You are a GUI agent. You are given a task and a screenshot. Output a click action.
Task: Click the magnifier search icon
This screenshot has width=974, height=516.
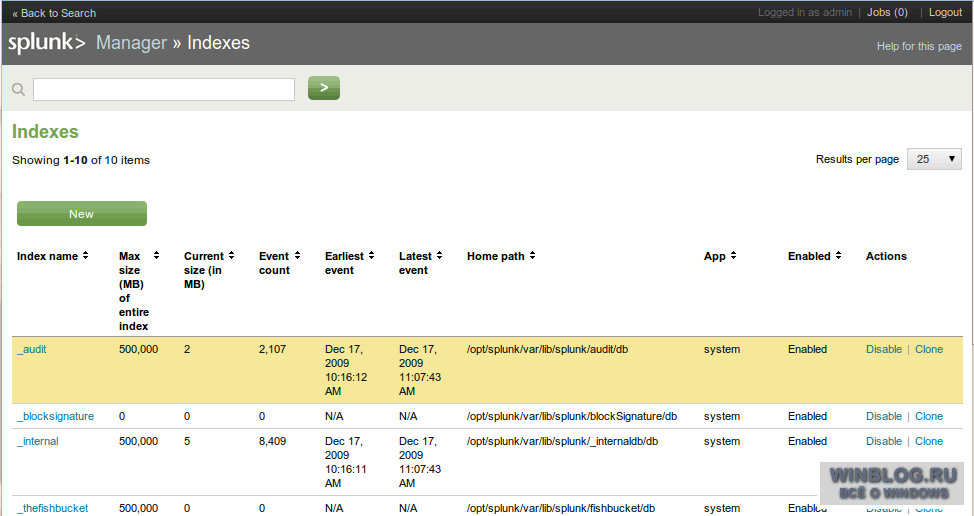tap(19, 89)
